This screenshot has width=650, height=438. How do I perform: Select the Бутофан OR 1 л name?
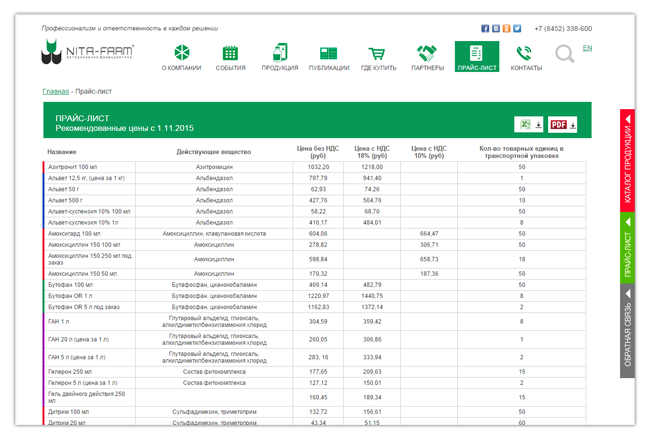tap(70, 296)
